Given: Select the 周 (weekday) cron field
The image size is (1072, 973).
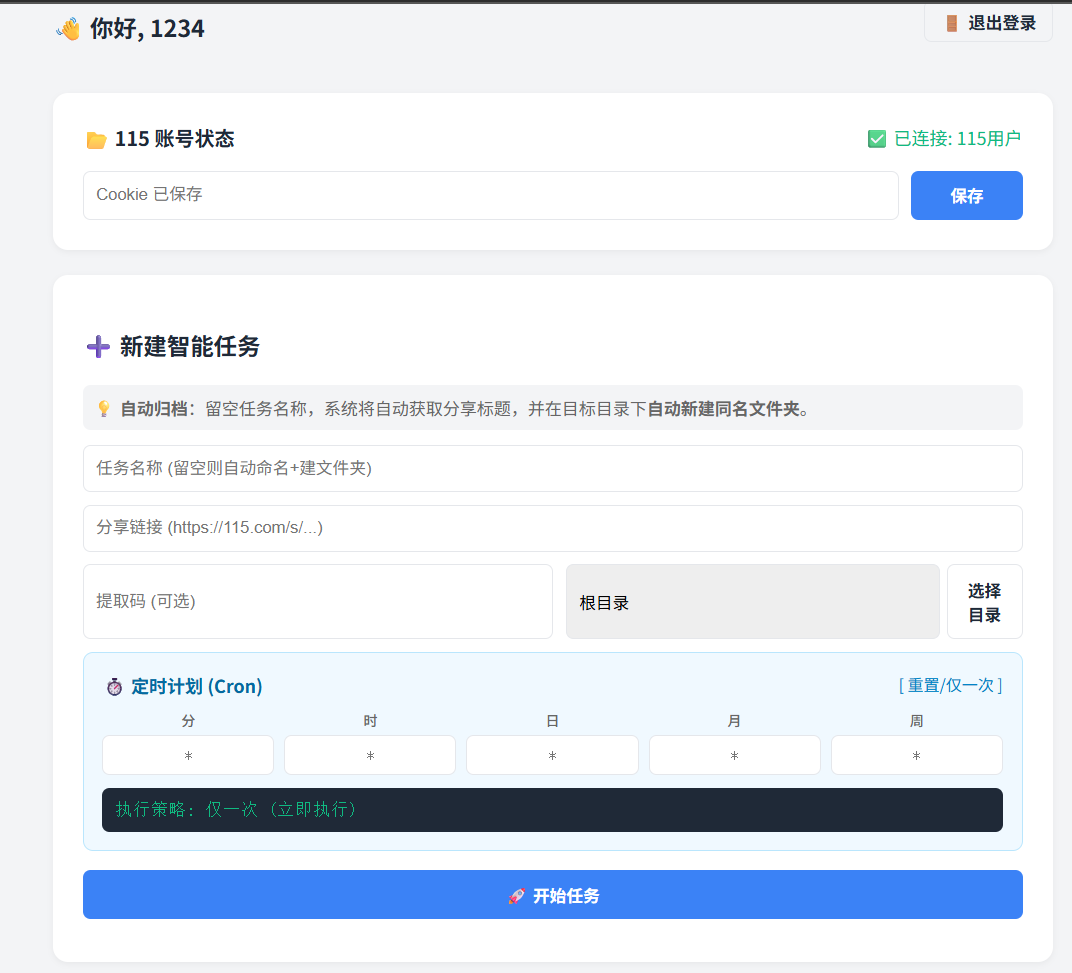Looking at the screenshot, I should pos(917,756).
